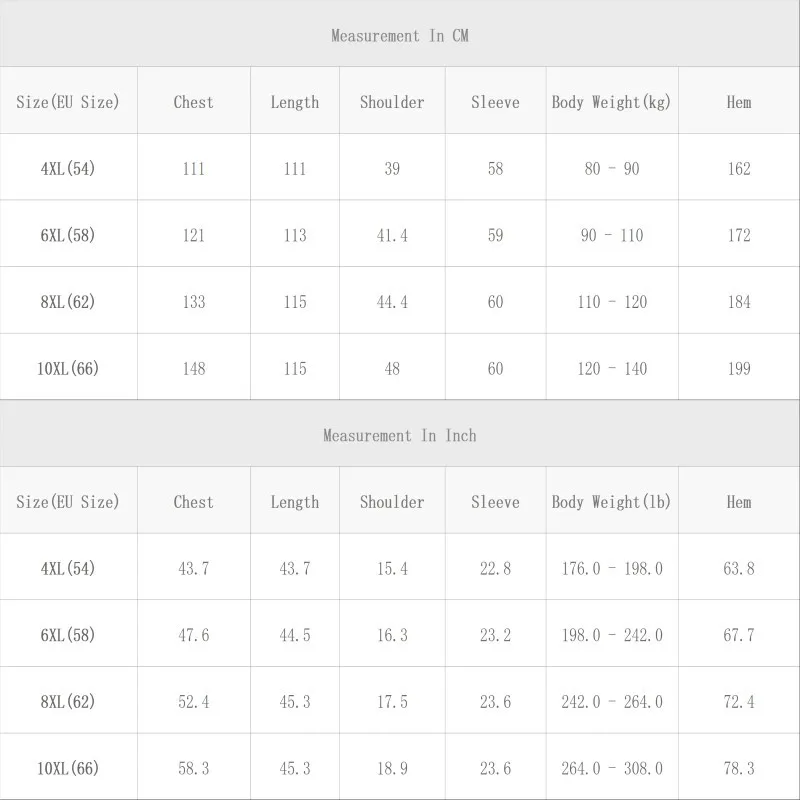Click the 6XL chest value 121
The height and width of the screenshot is (800, 800).
point(194,236)
